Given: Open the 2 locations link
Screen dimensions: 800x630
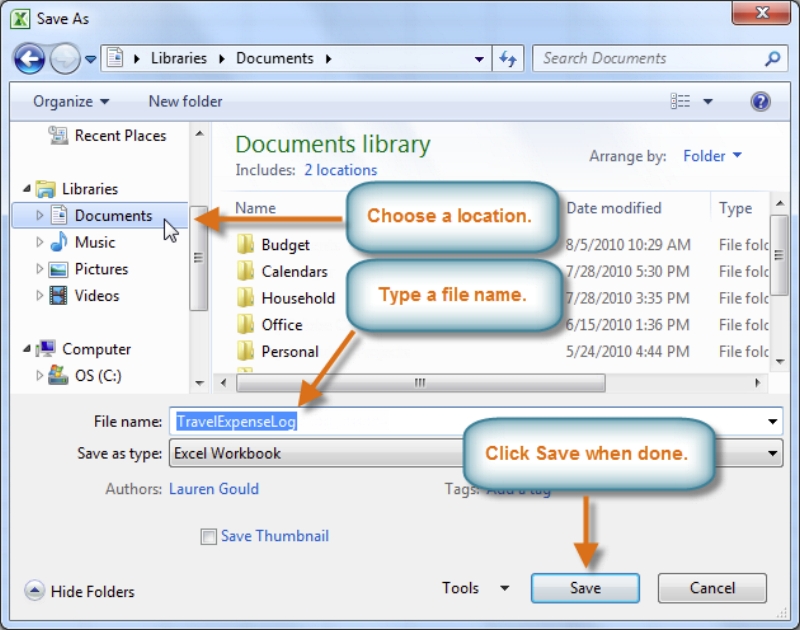Looking at the screenshot, I should (x=340, y=170).
